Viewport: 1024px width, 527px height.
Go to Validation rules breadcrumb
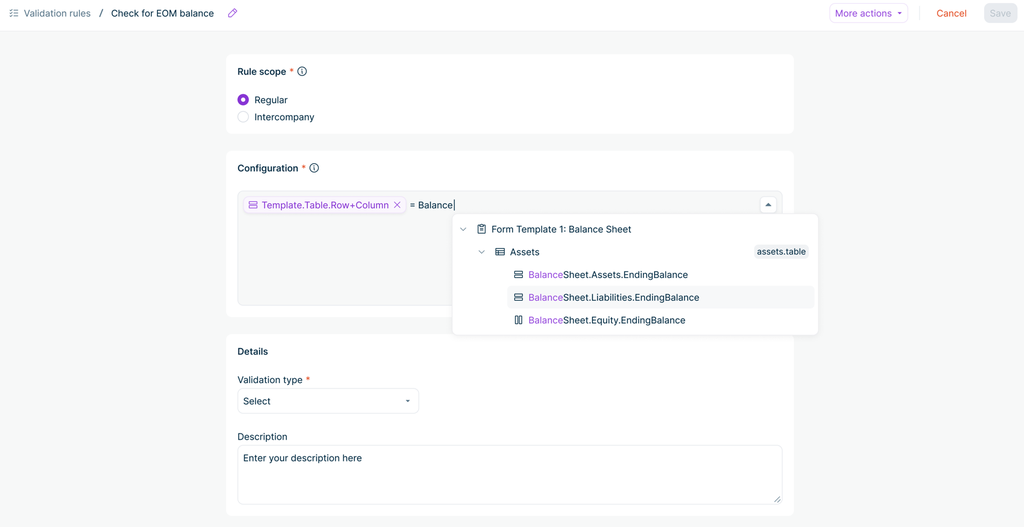tap(57, 14)
